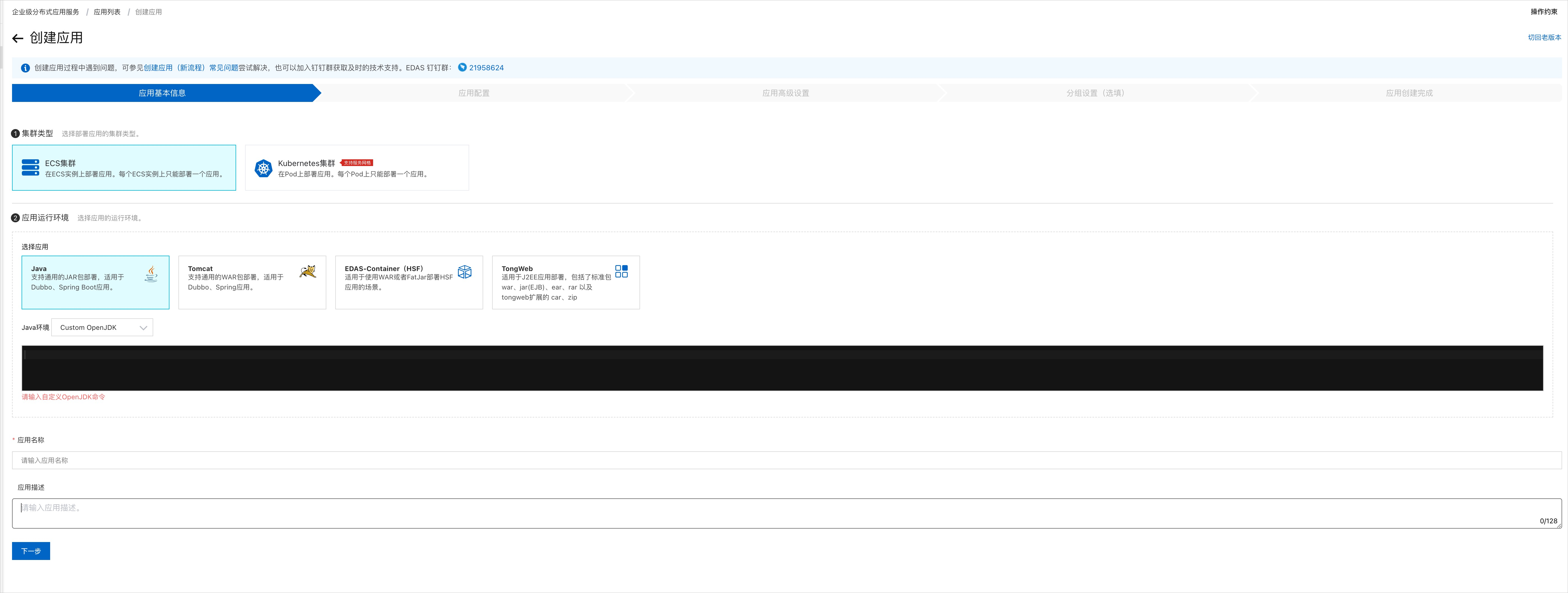Screen dimensions: 1568x593
Task: Click the 分组设置（选填）step tab
Action: (x=1097, y=93)
